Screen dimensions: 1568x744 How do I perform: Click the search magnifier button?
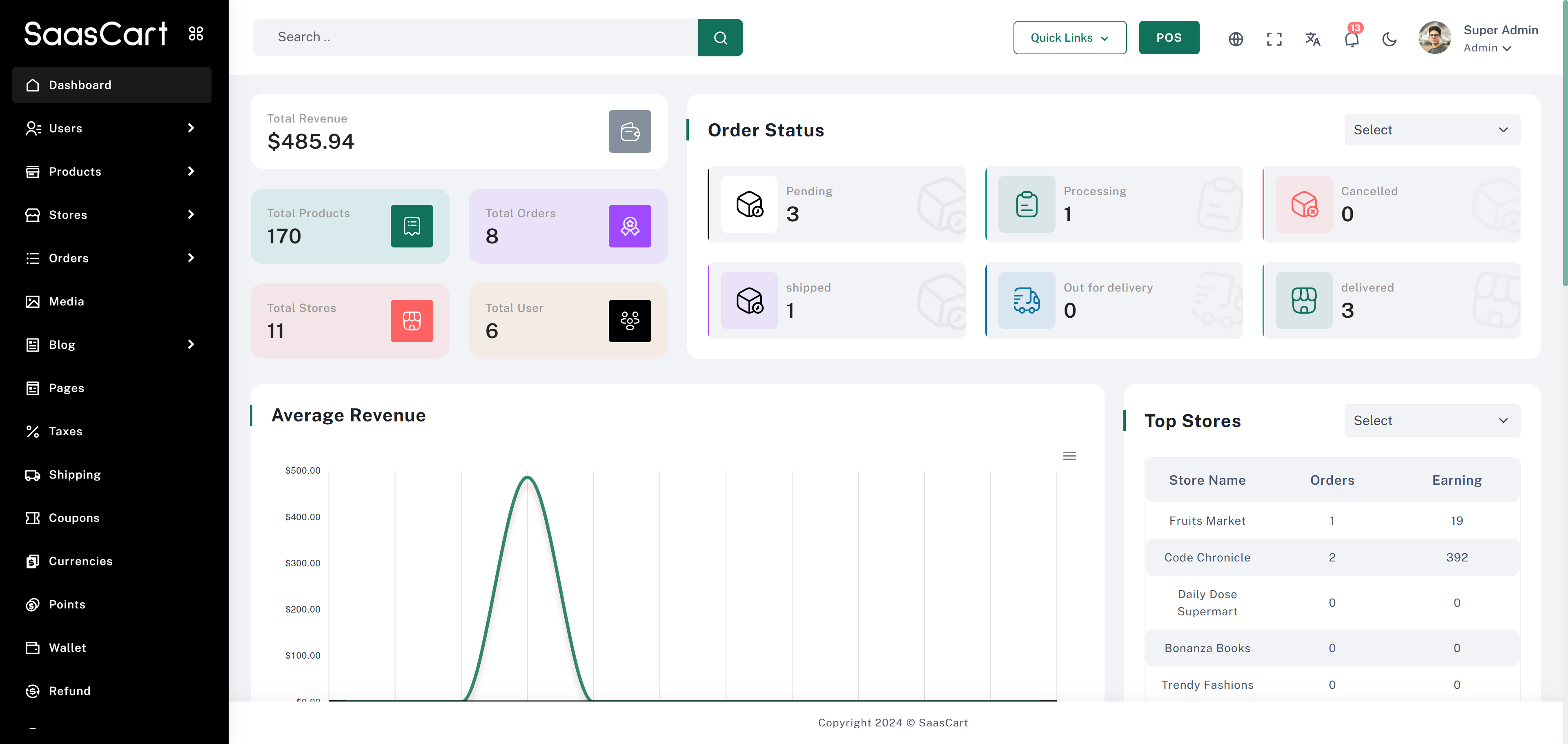pyautogui.click(x=720, y=38)
